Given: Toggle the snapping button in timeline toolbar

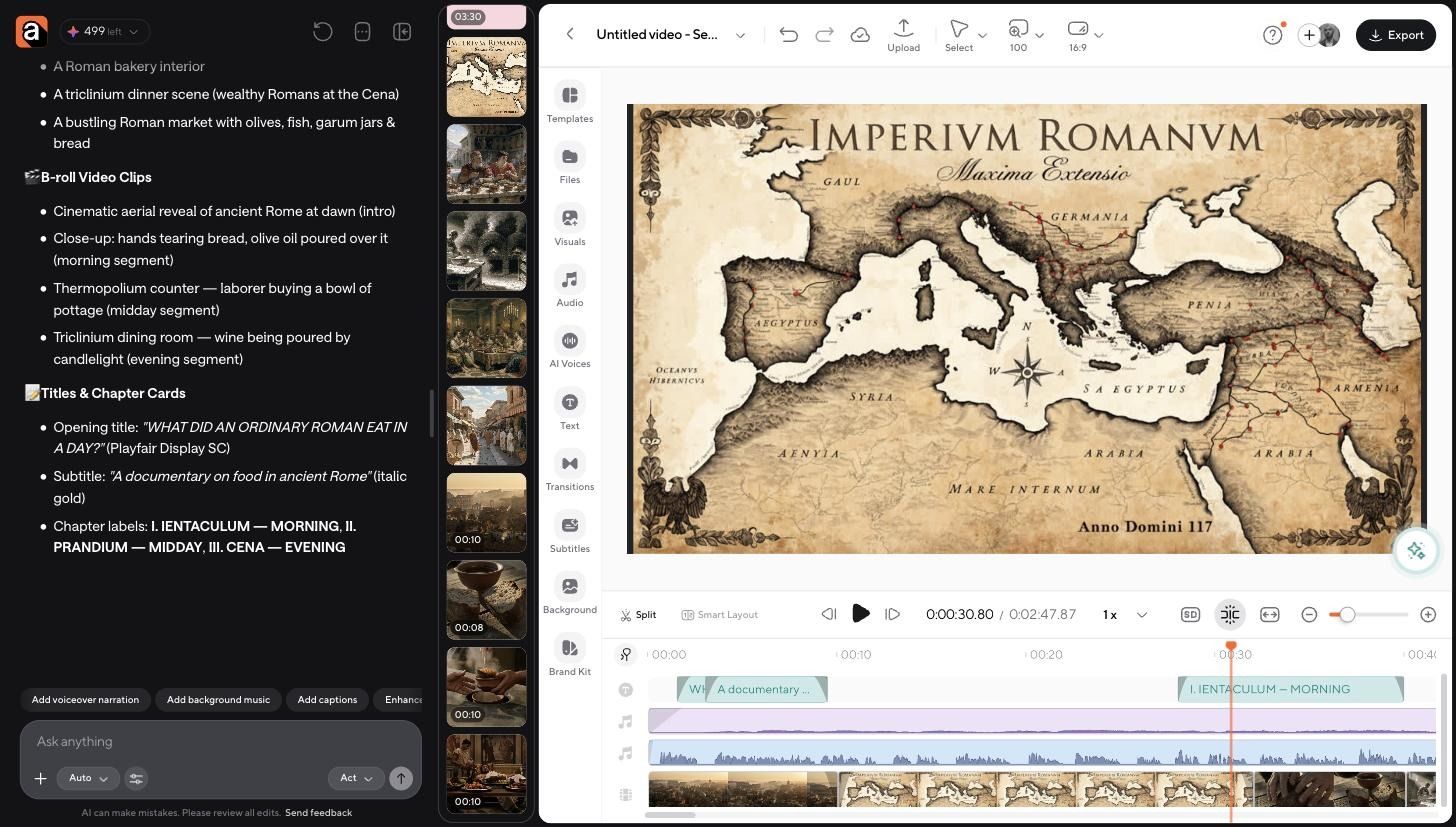Looking at the screenshot, I should [x=1230, y=615].
